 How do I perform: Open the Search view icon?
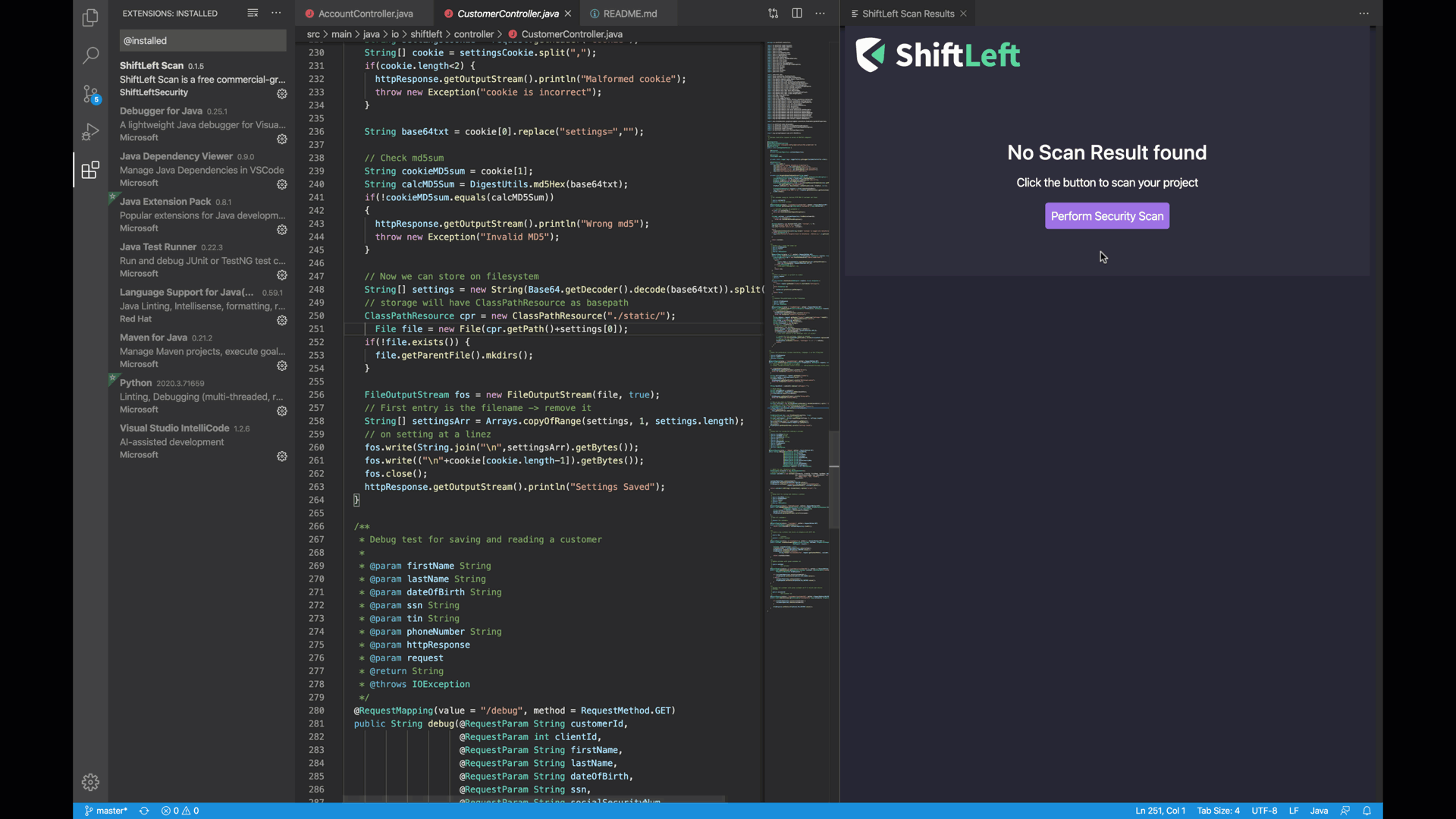click(x=90, y=55)
